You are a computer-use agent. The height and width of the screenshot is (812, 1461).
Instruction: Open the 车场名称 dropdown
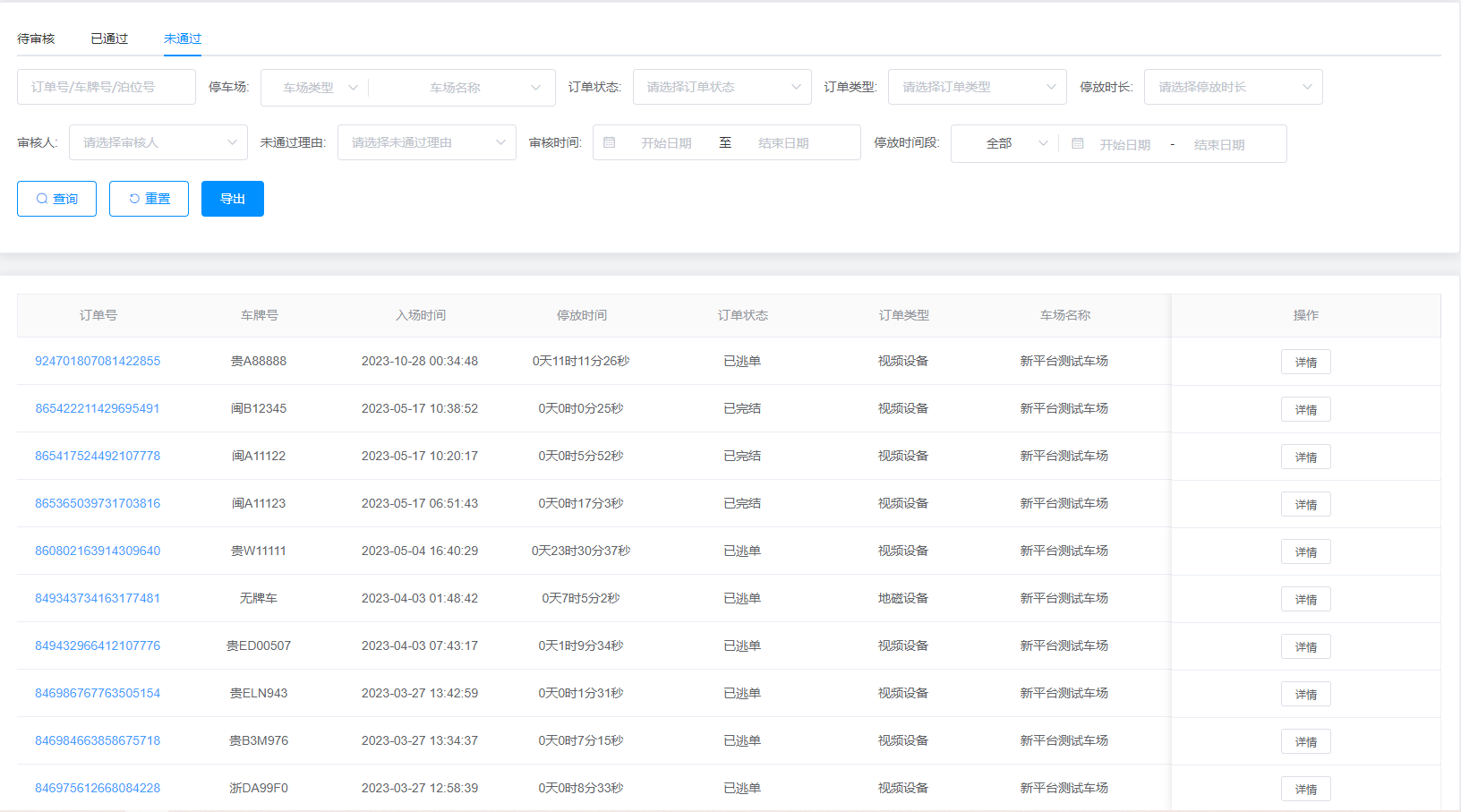pos(466,88)
